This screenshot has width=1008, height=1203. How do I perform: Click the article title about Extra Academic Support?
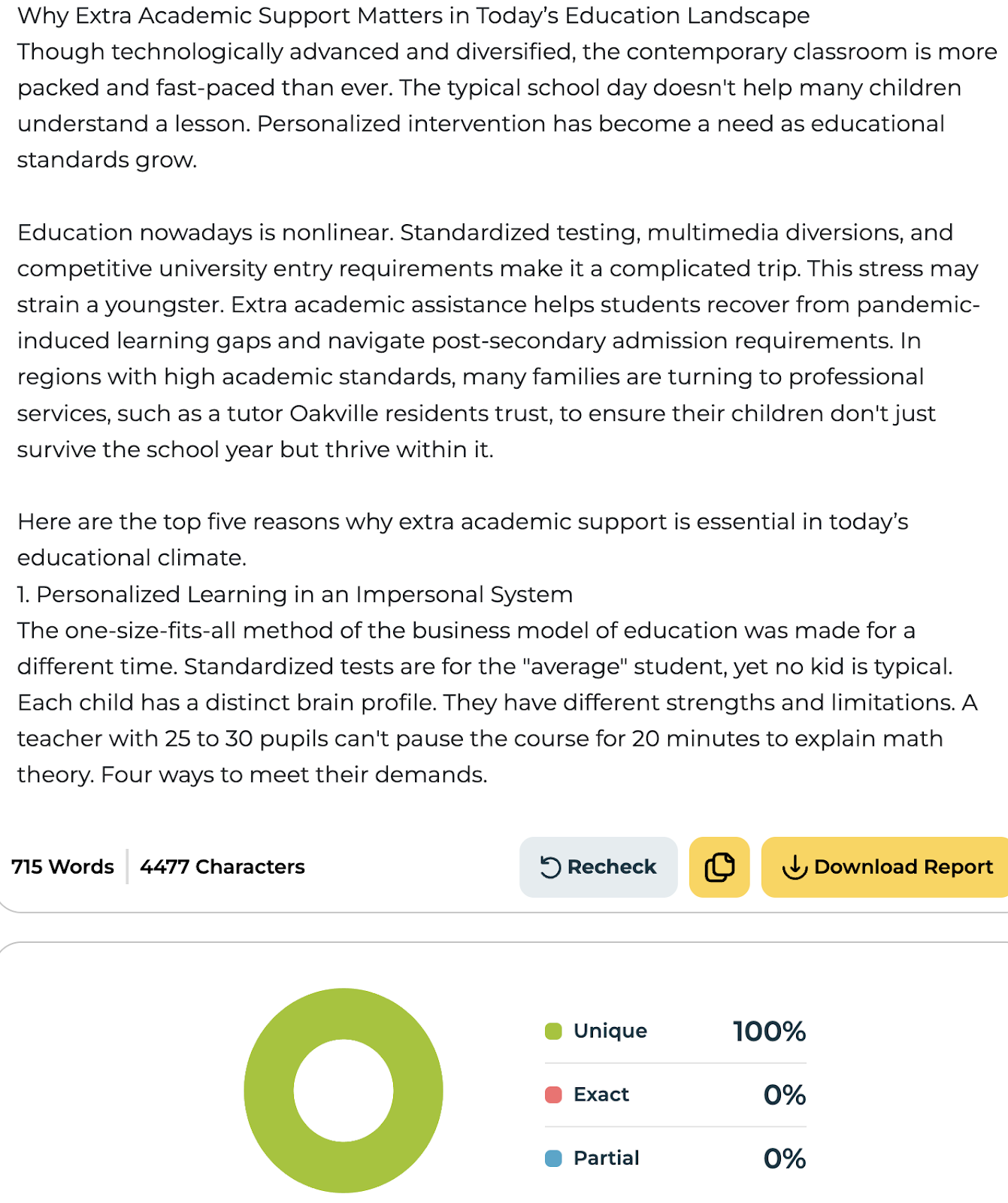[413, 16]
